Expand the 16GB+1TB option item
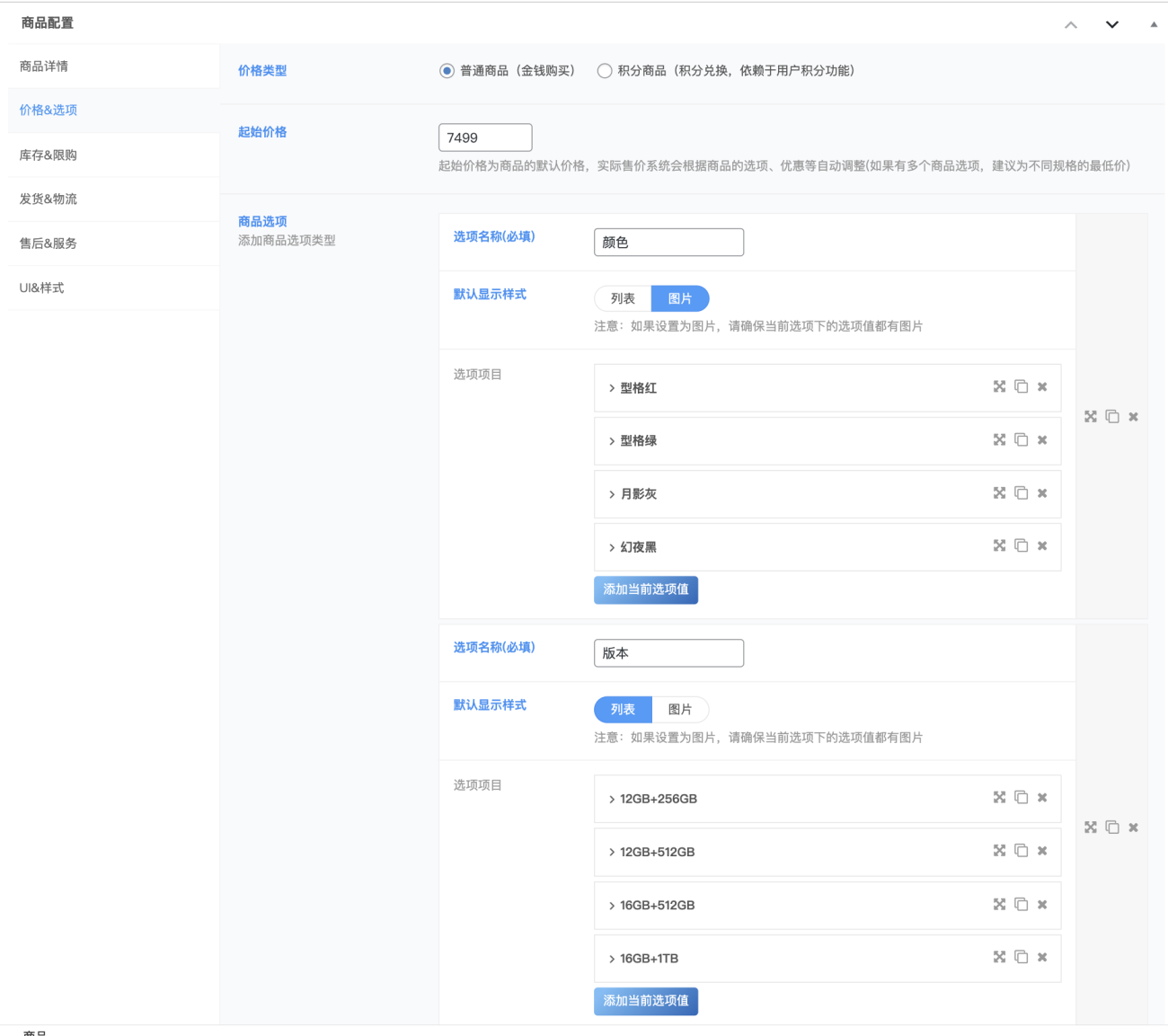This screenshot has height=1036, width=1168. pyautogui.click(x=613, y=959)
